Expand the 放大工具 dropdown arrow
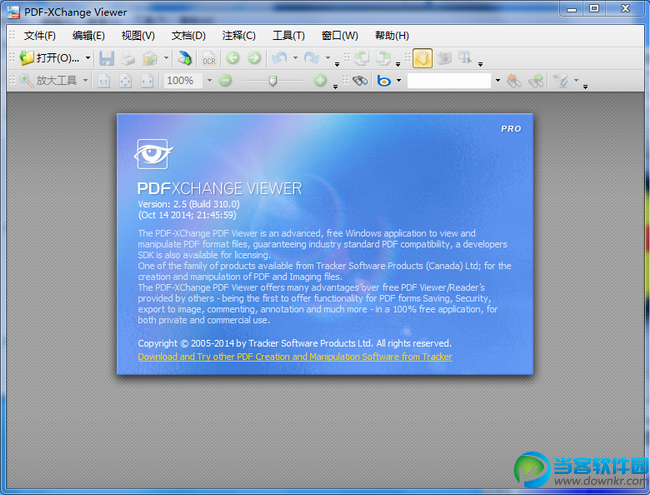650x495 pixels. [85, 80]
